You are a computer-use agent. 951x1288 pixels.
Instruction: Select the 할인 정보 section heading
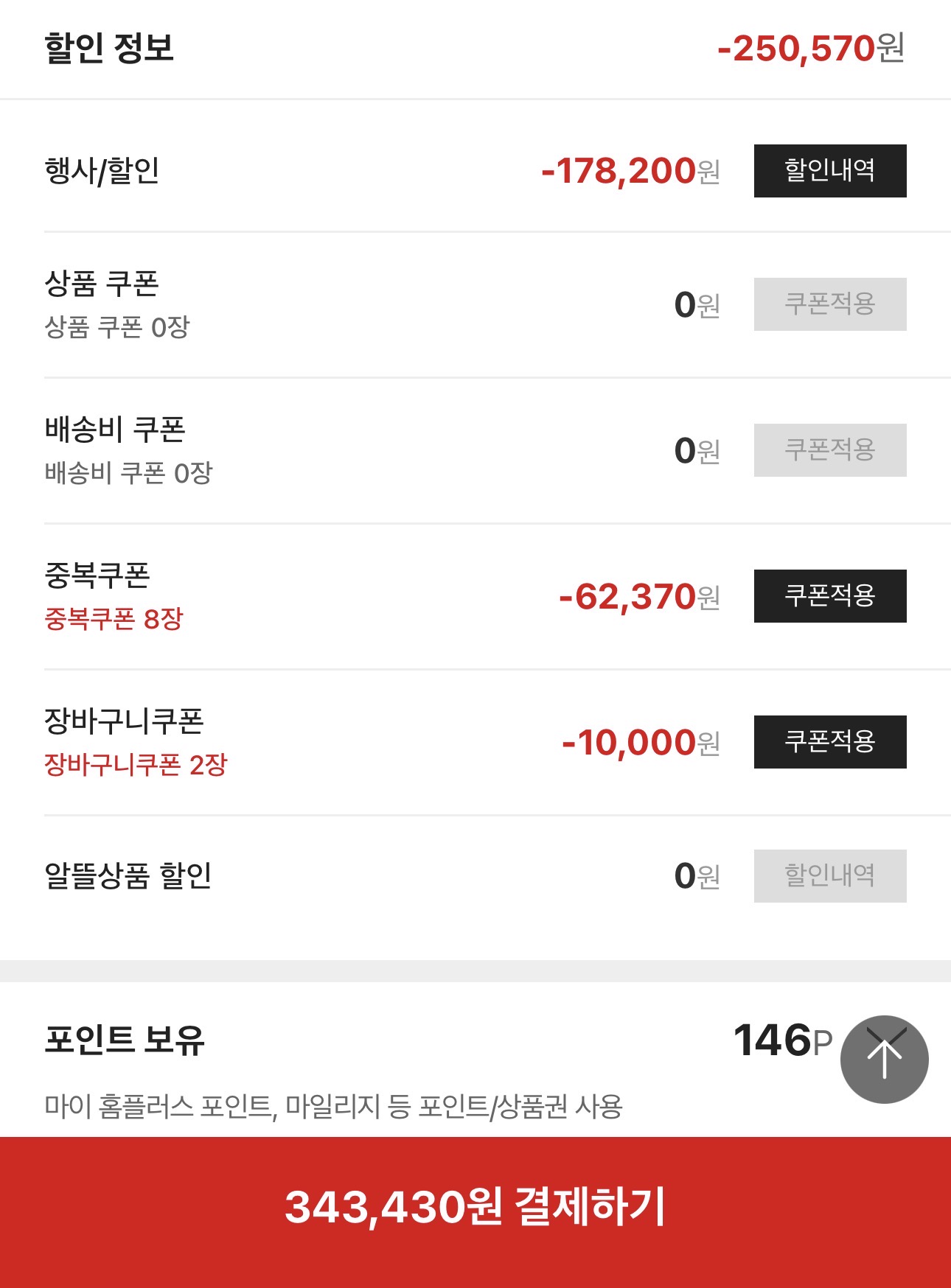[x=109, y=49]
